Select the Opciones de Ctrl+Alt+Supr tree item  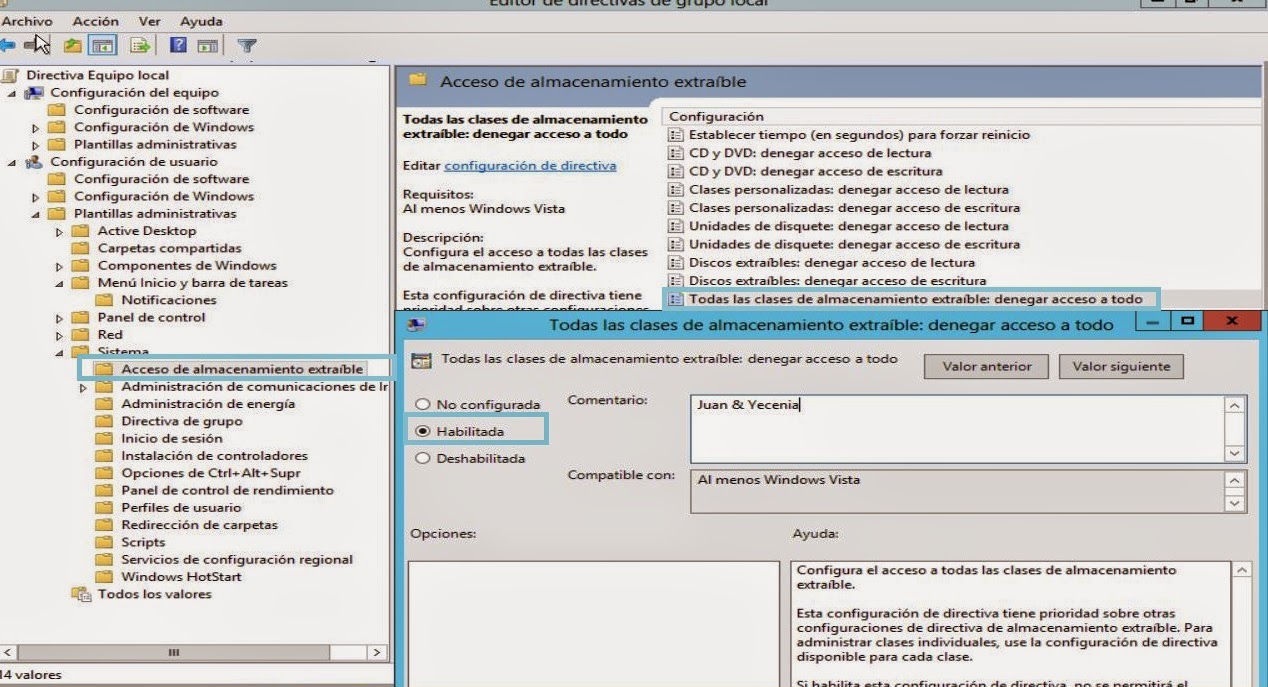click(x=211, y=473)
